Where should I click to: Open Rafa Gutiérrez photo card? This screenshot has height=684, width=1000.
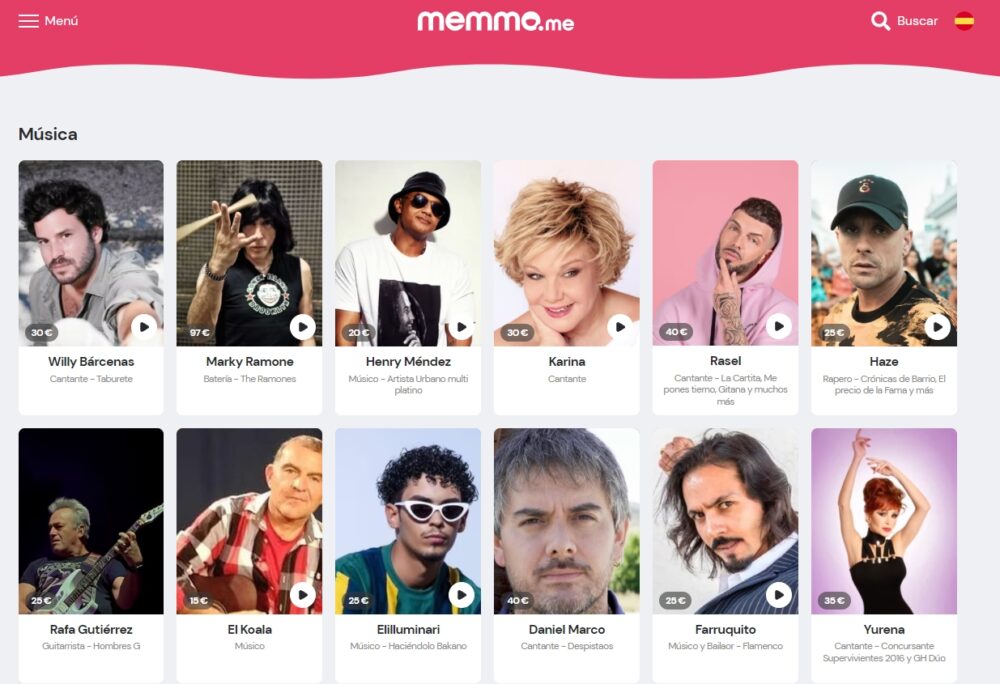pyautogui.click(x=91, y=521)
